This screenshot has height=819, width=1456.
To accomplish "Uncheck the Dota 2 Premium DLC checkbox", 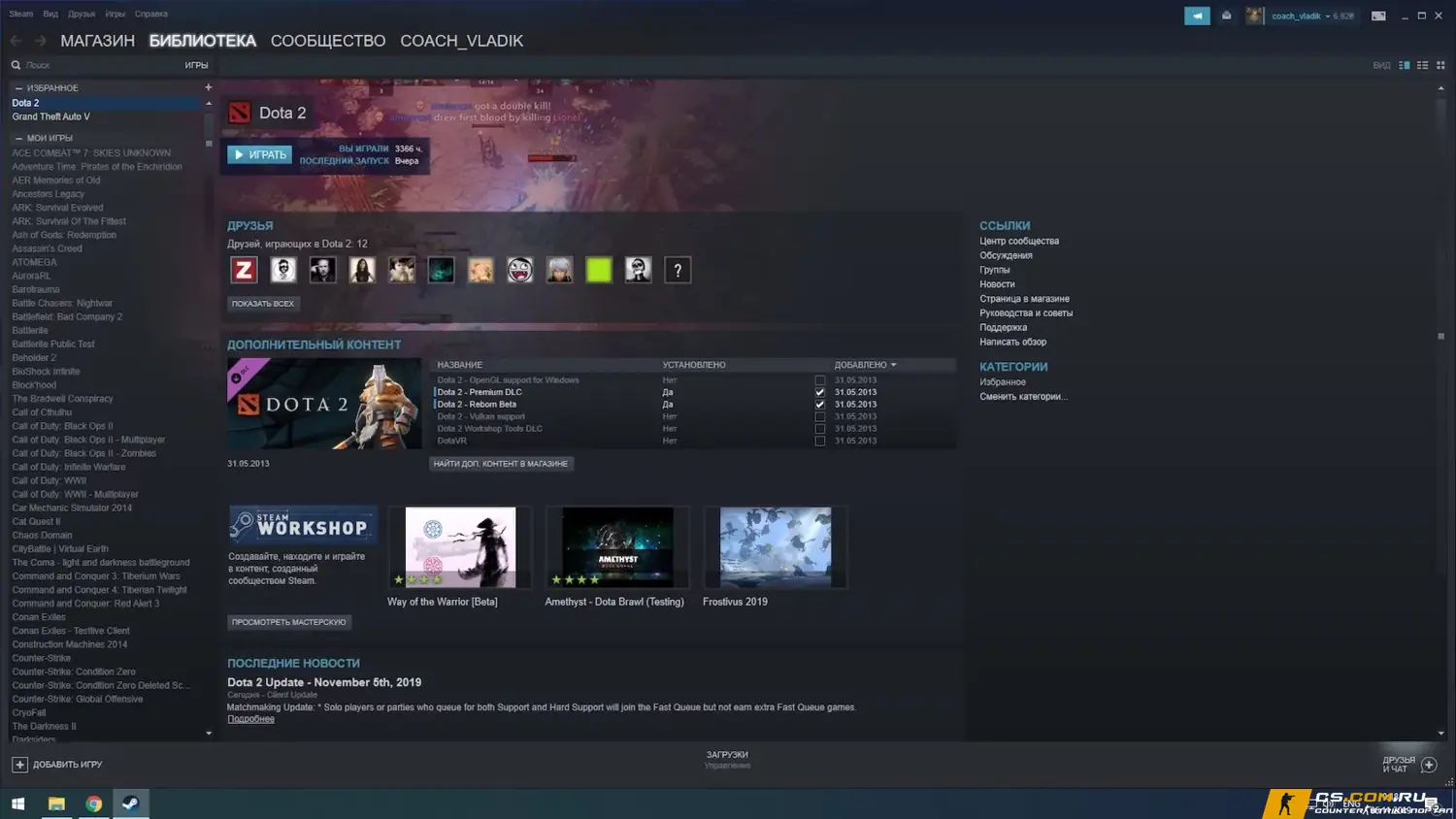I will [820, 392].
